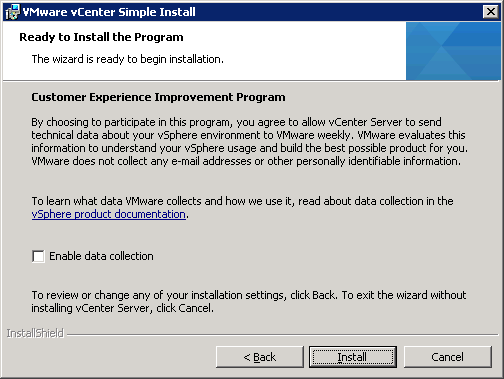Open the vSphere product documentation link
This screenshot has width=504, height=379.
click(109, 214)
